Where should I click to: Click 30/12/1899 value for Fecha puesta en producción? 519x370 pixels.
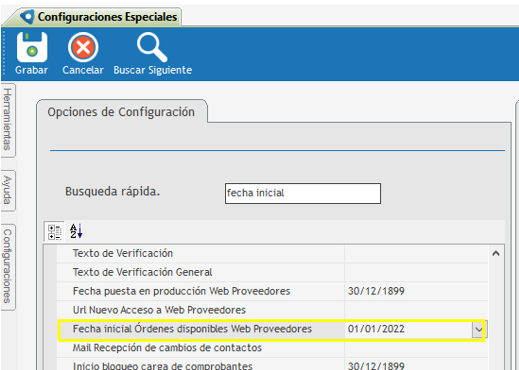376,291
